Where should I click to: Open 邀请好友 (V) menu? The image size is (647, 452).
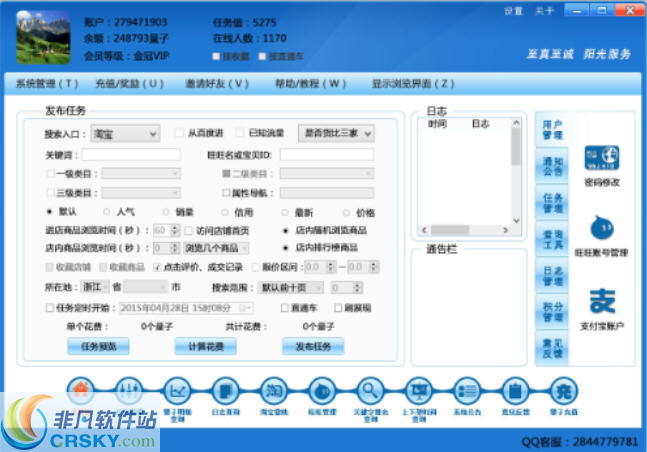coord(217,84)
